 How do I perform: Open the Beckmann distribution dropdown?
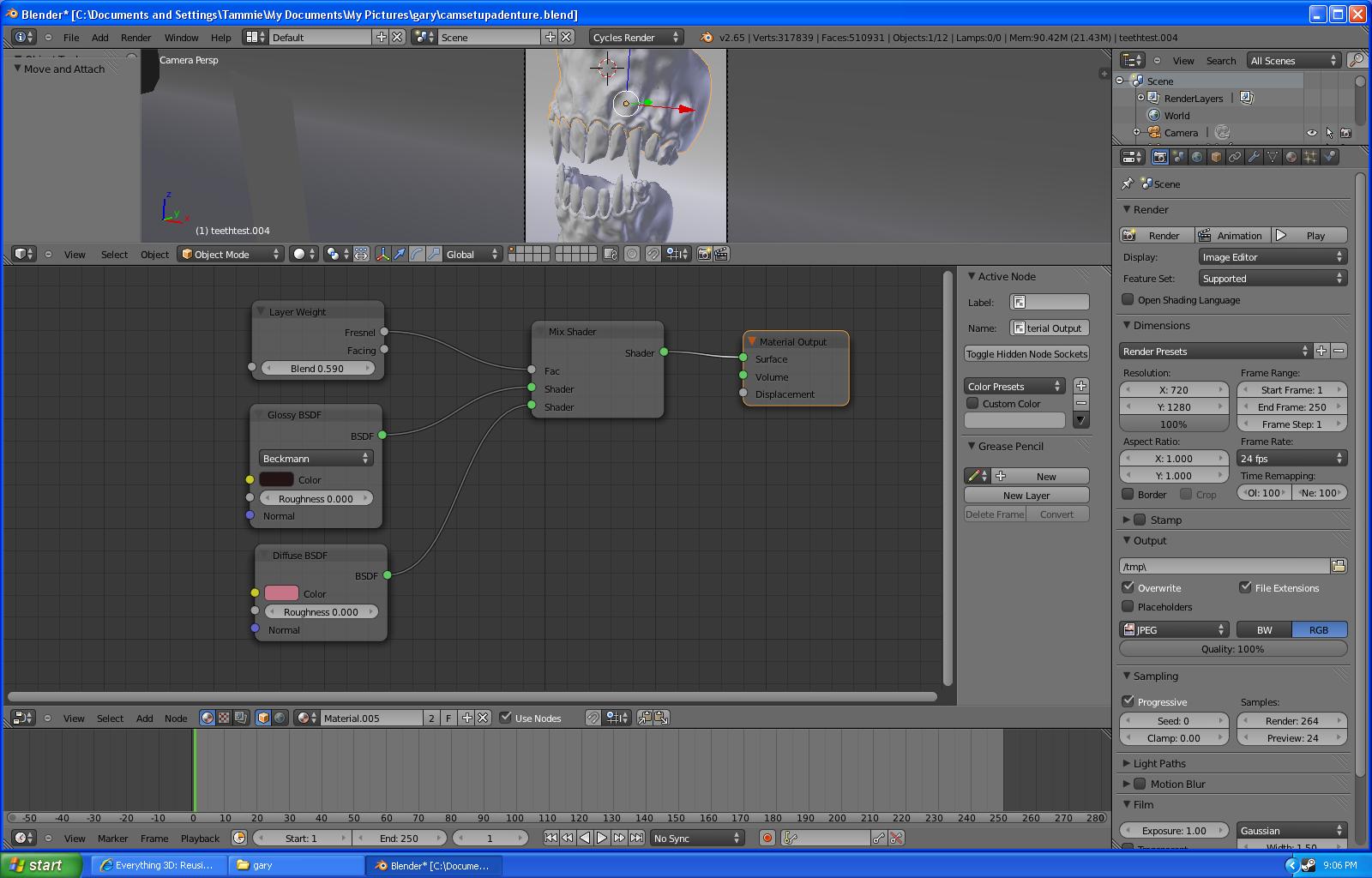(316, 459)
